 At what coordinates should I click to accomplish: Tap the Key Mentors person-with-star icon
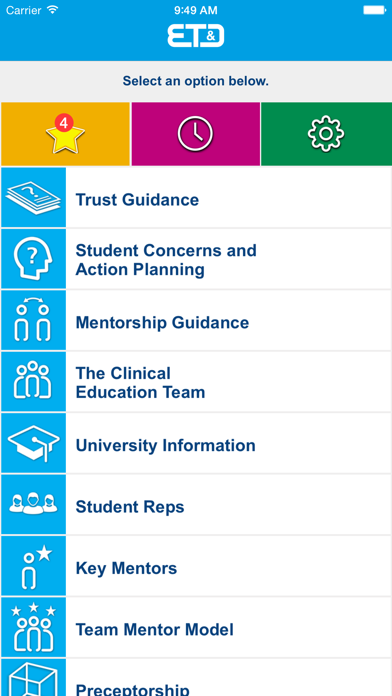(33, 566)
